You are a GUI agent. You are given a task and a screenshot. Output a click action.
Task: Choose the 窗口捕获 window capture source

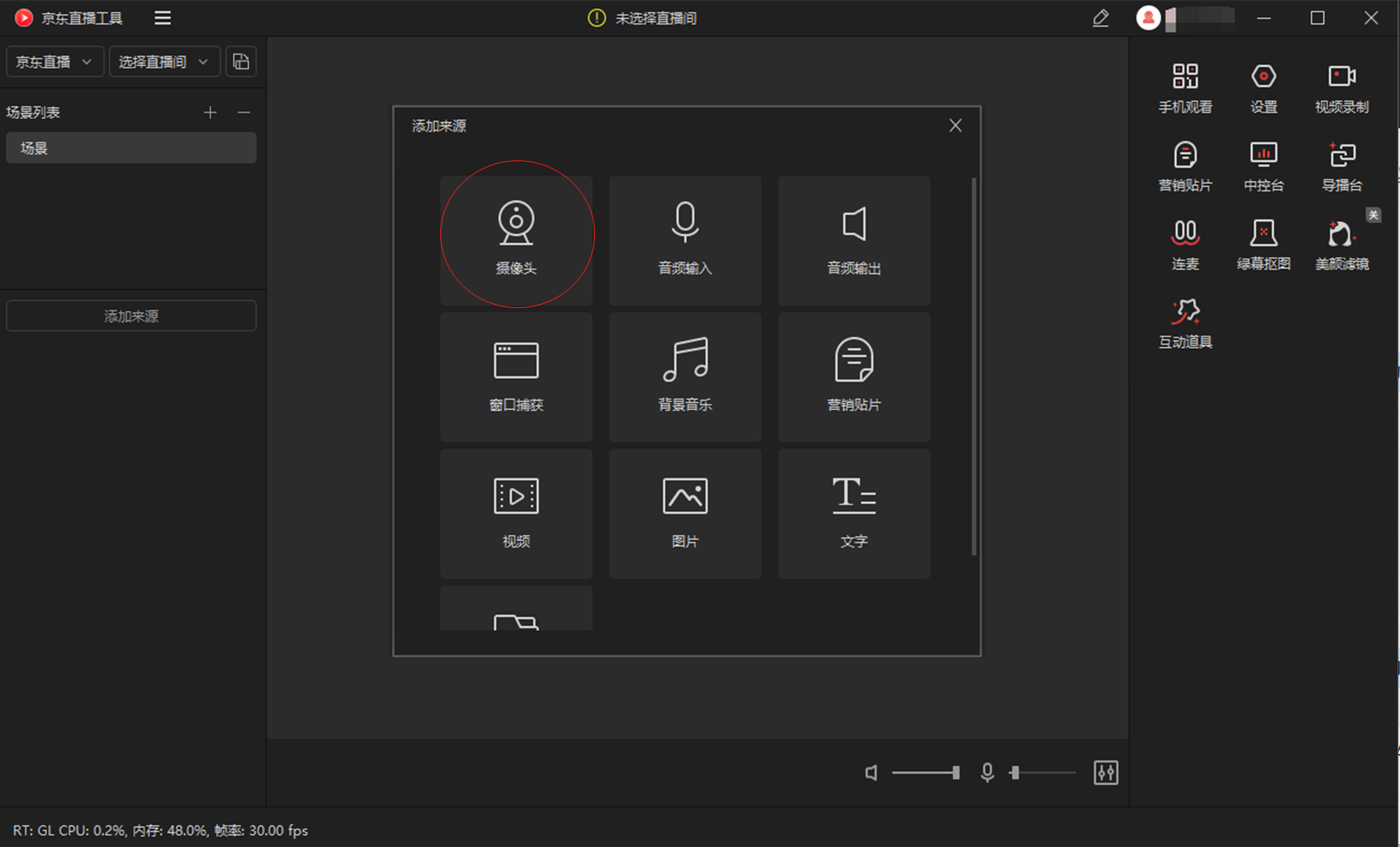pos(516,377)
